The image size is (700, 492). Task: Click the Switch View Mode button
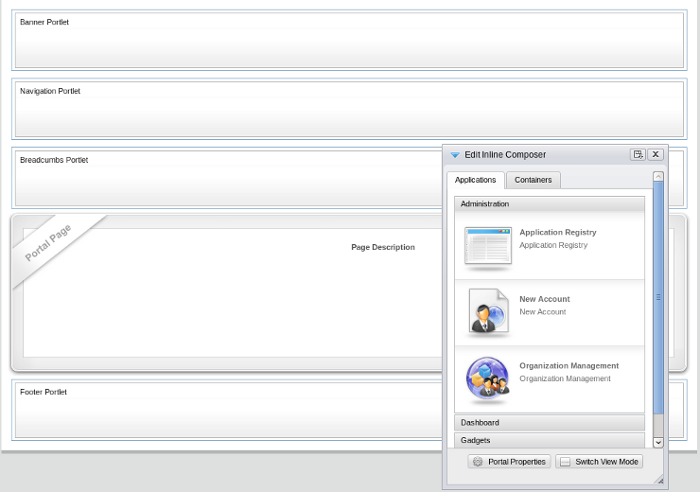pyautogui.click(x=599, y=462)
